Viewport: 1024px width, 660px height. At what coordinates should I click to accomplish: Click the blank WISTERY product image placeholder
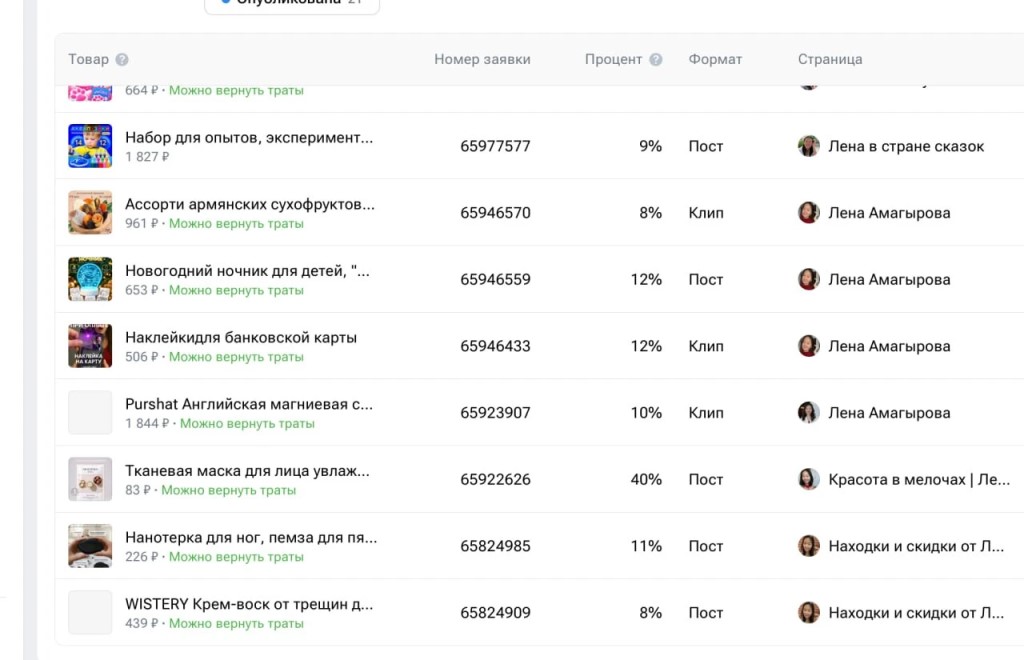[x=90, y=612]
